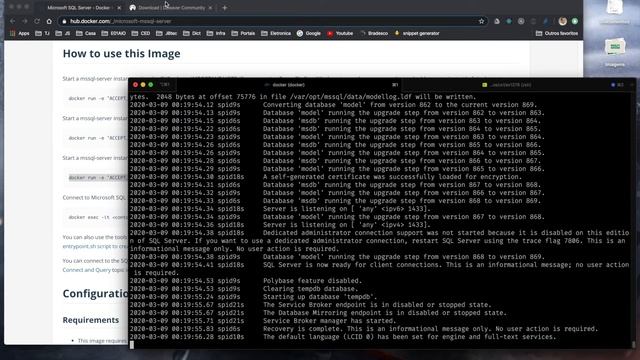
Task: Click the first 'docker run -e' code snippet
Action: coord(97,98)
